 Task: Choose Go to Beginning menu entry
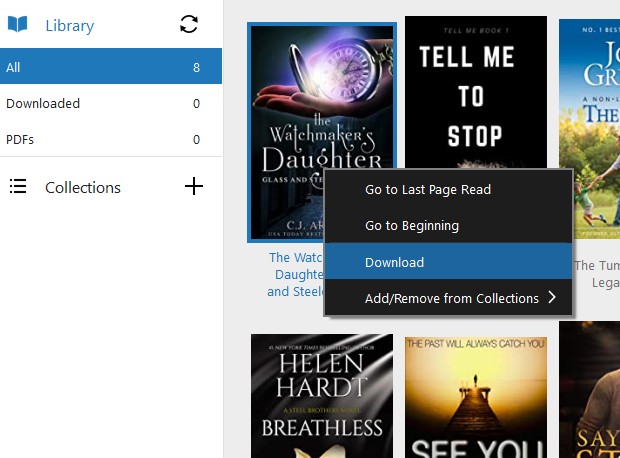click(x=448, y=225)
